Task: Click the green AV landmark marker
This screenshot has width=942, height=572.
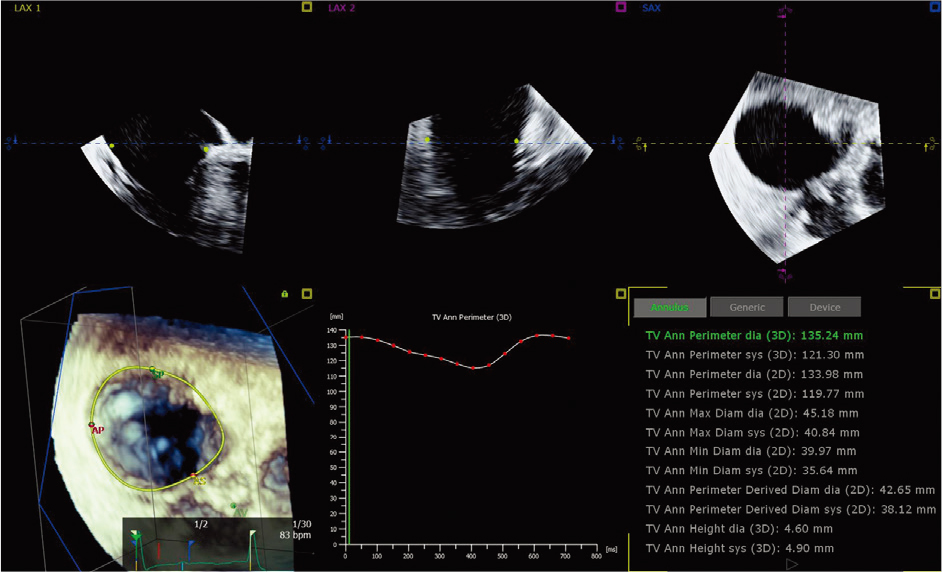Action: (x=233, y=506)
